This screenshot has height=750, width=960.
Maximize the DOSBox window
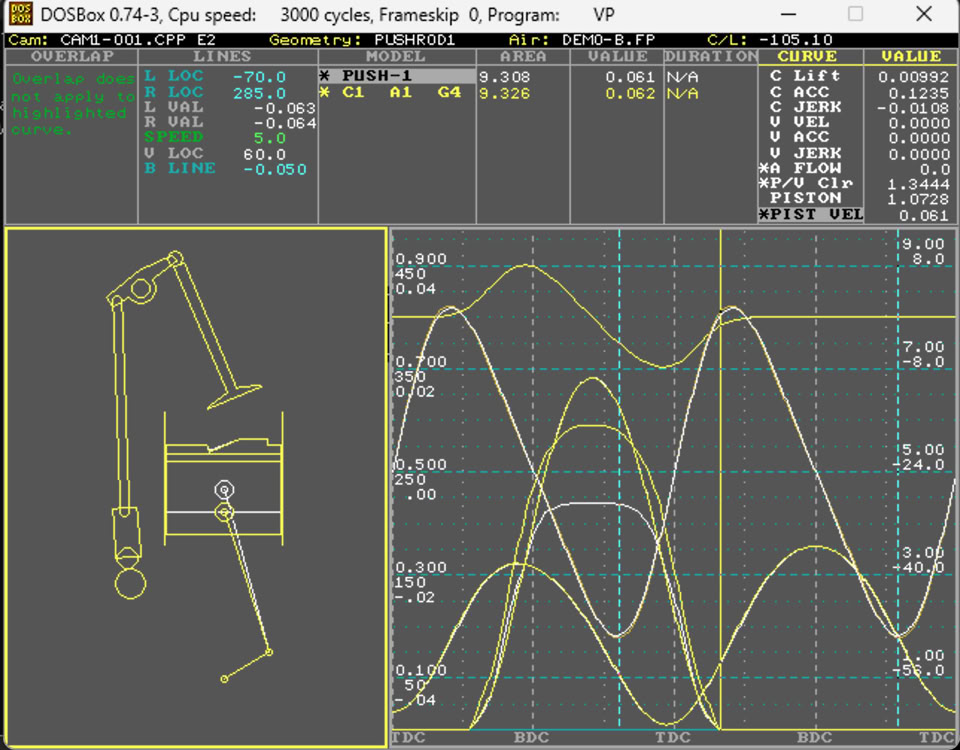[x=855, y=15]
